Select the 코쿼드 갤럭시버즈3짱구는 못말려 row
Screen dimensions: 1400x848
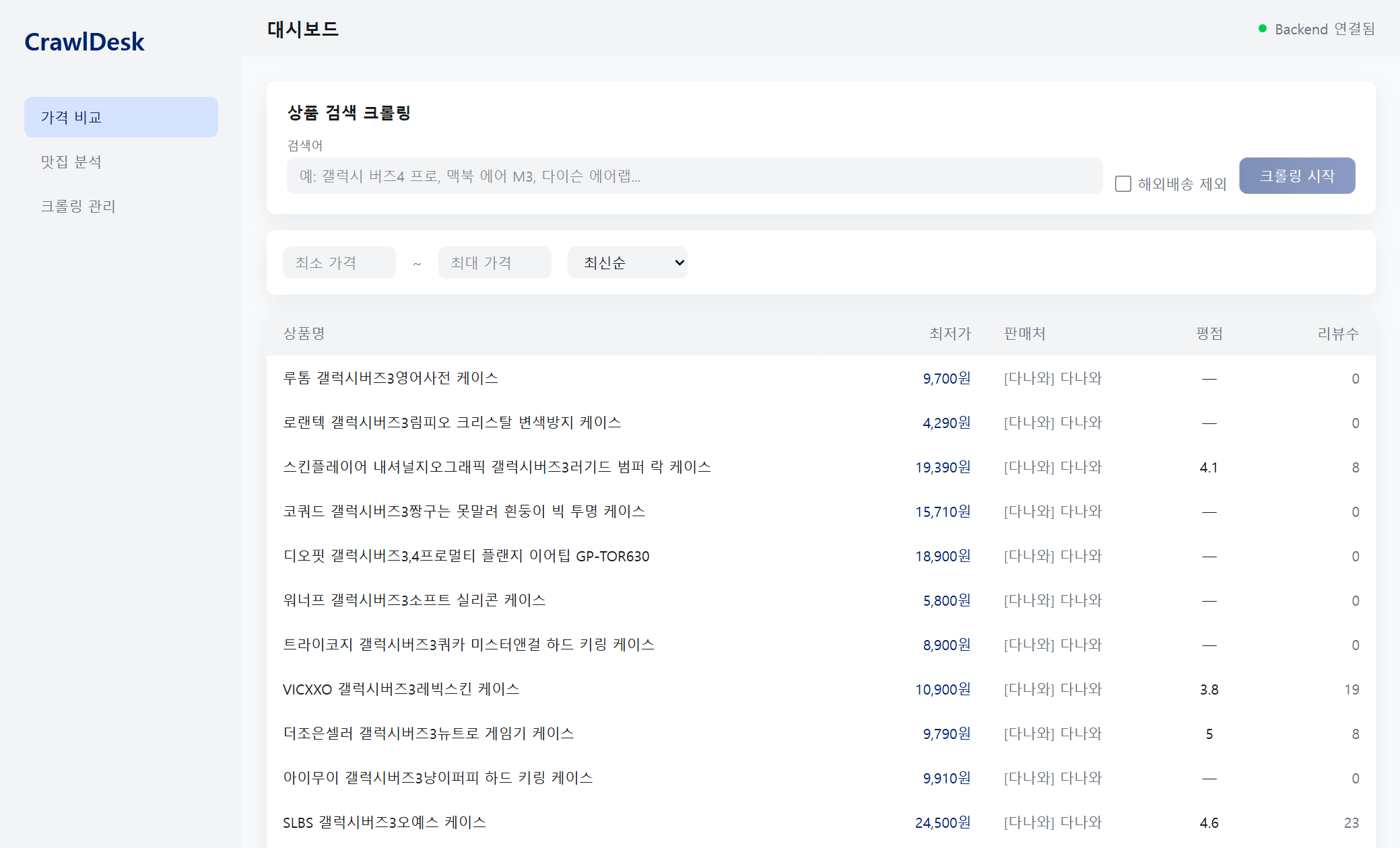pos(821,511)
